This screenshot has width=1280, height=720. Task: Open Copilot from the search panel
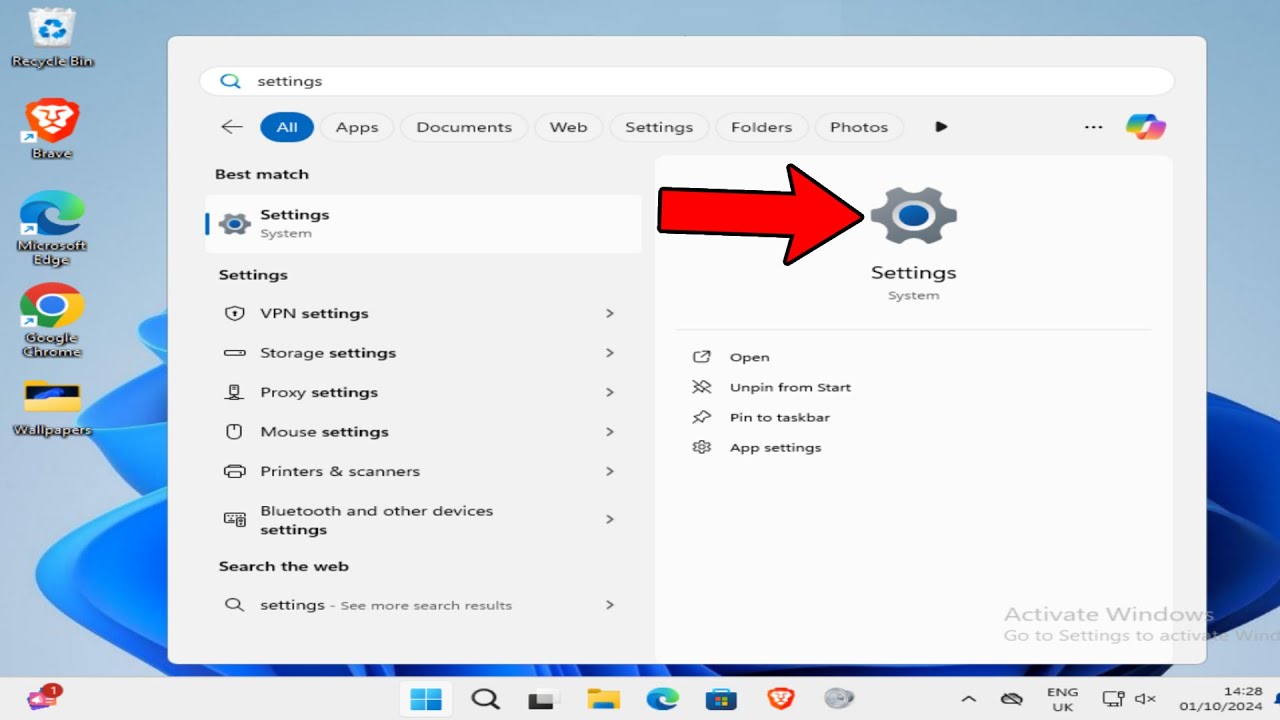[1145, 127]
